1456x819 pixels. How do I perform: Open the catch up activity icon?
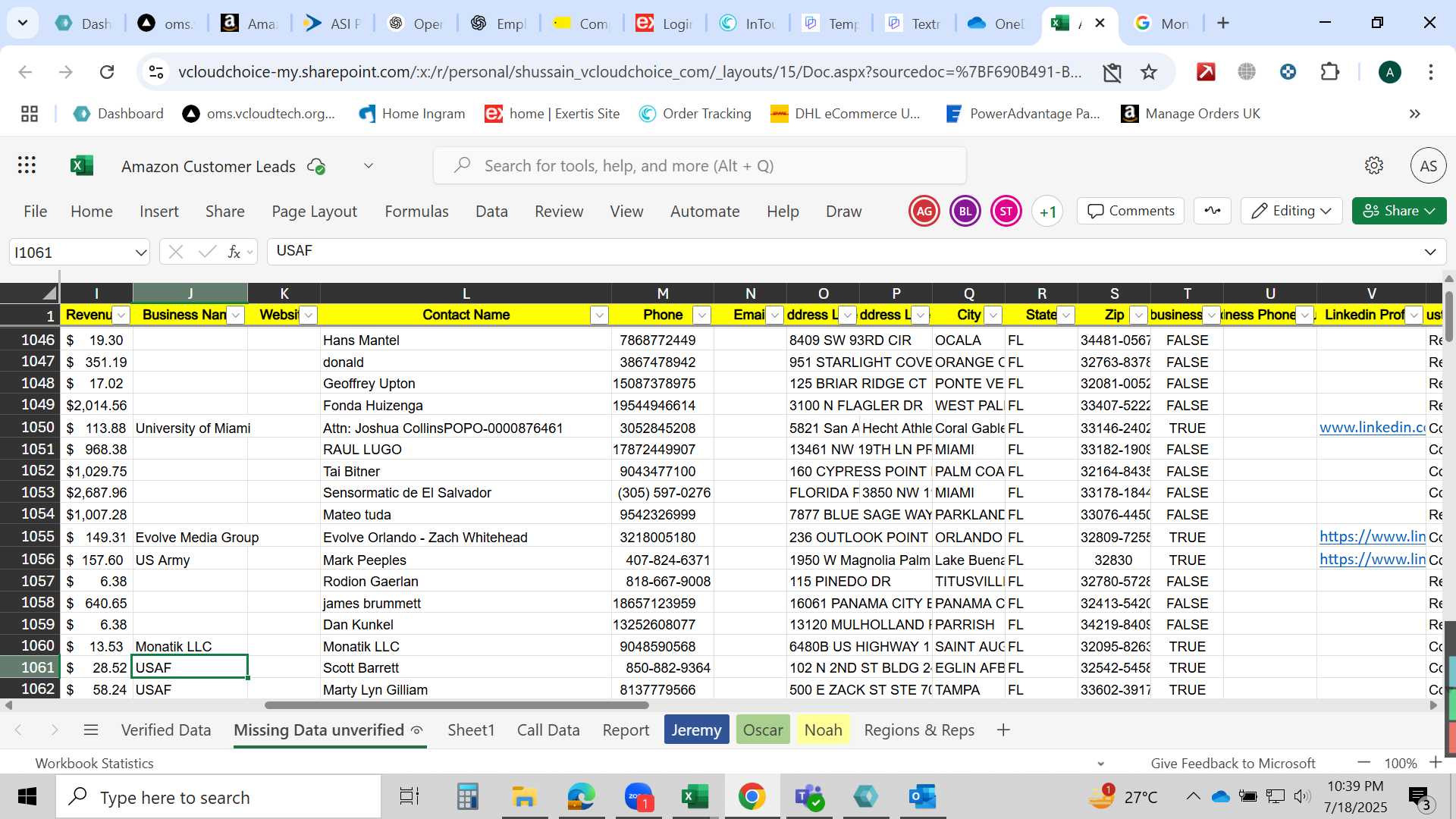1213,211
